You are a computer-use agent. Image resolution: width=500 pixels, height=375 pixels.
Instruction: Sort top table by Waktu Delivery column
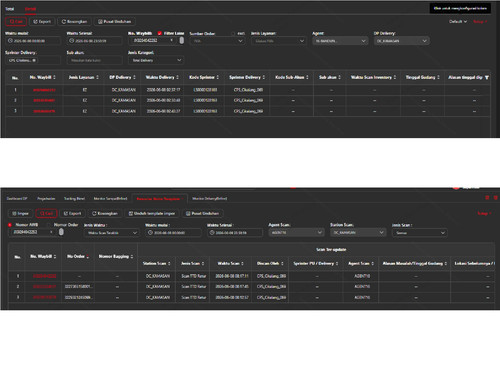click(x=177, y=77)
